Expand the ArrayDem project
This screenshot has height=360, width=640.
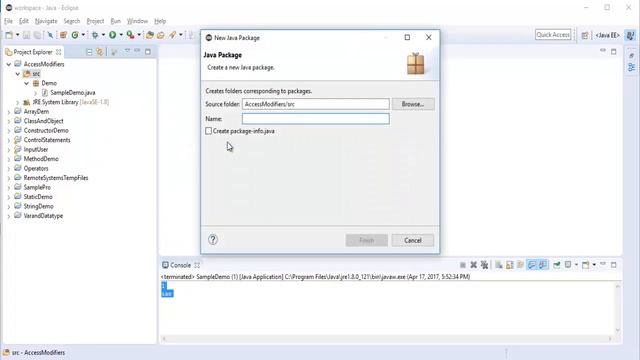[9, 111]
